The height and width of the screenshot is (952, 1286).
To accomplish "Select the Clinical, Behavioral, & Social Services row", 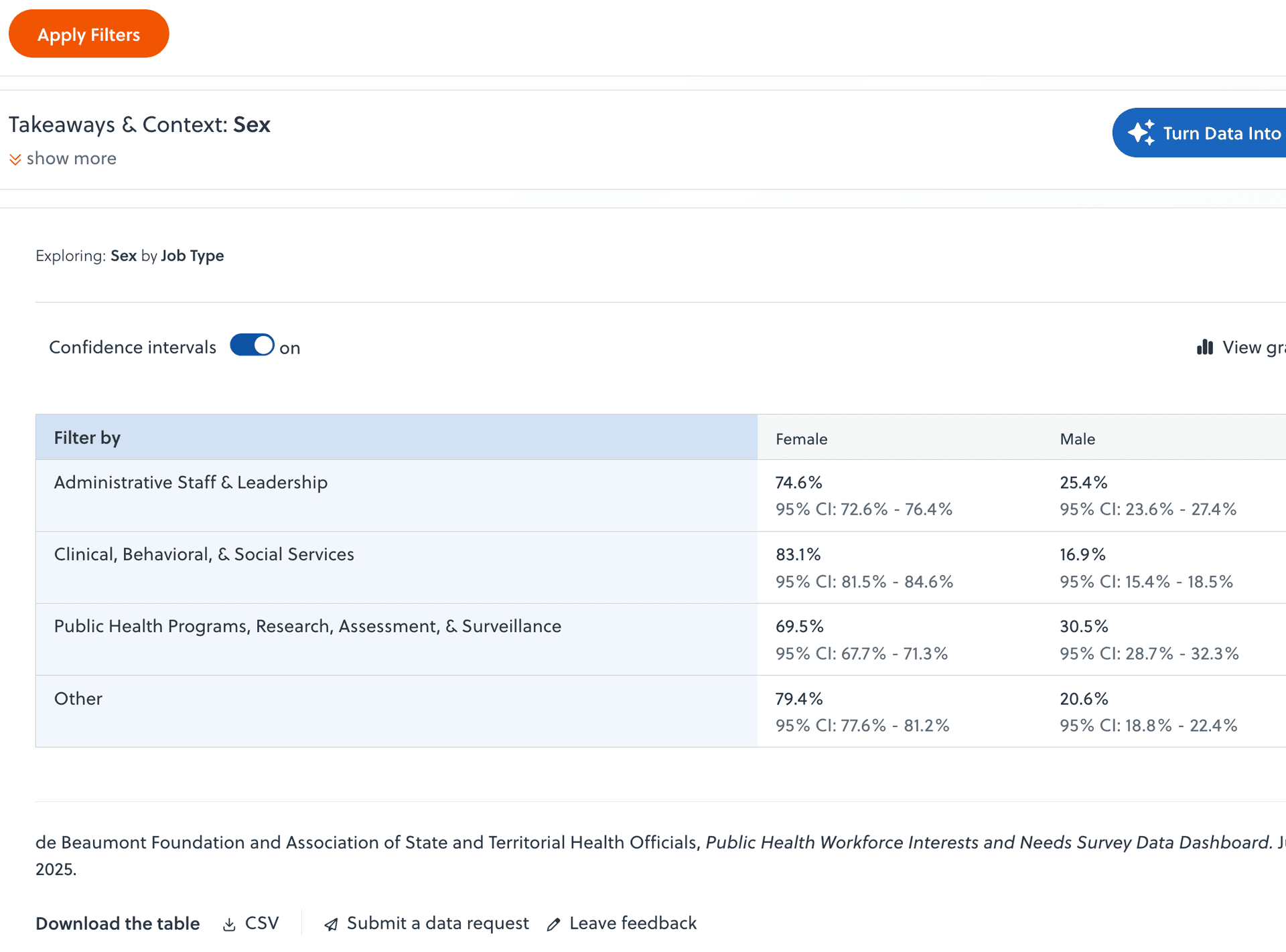I will click(204, 554).
